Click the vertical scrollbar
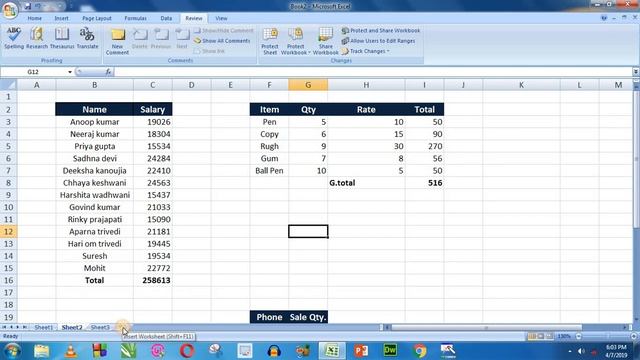640x360 pixels. point(636,159)
